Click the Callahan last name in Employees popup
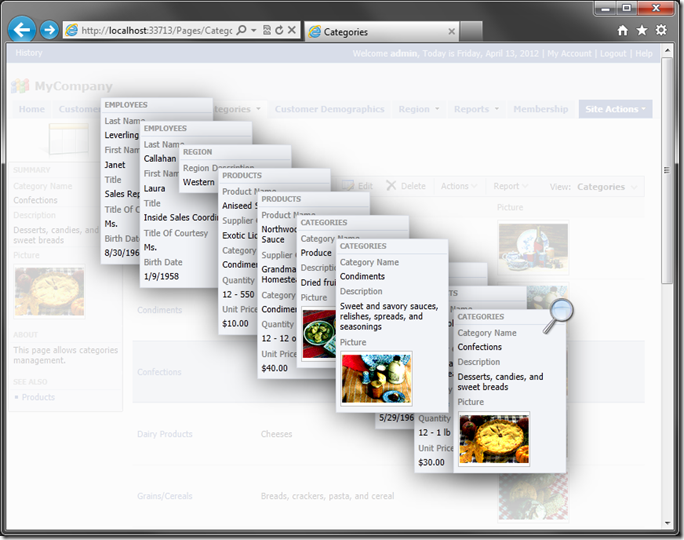The image size is (684, 540). [160, 158]
